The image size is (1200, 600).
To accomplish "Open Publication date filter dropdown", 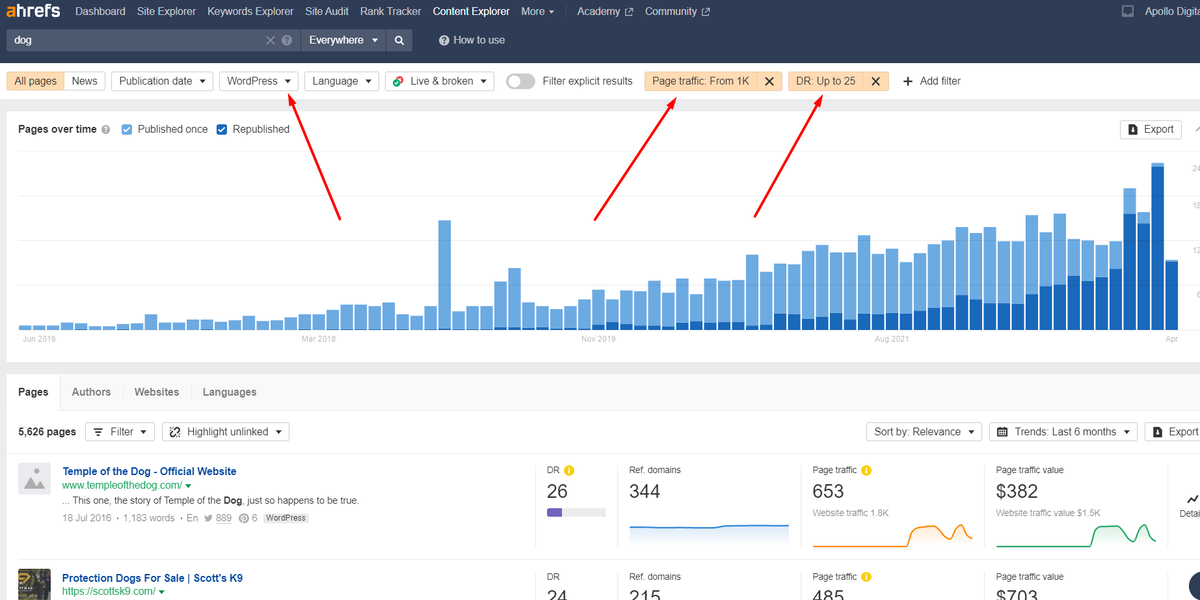I will pos(162,81).
